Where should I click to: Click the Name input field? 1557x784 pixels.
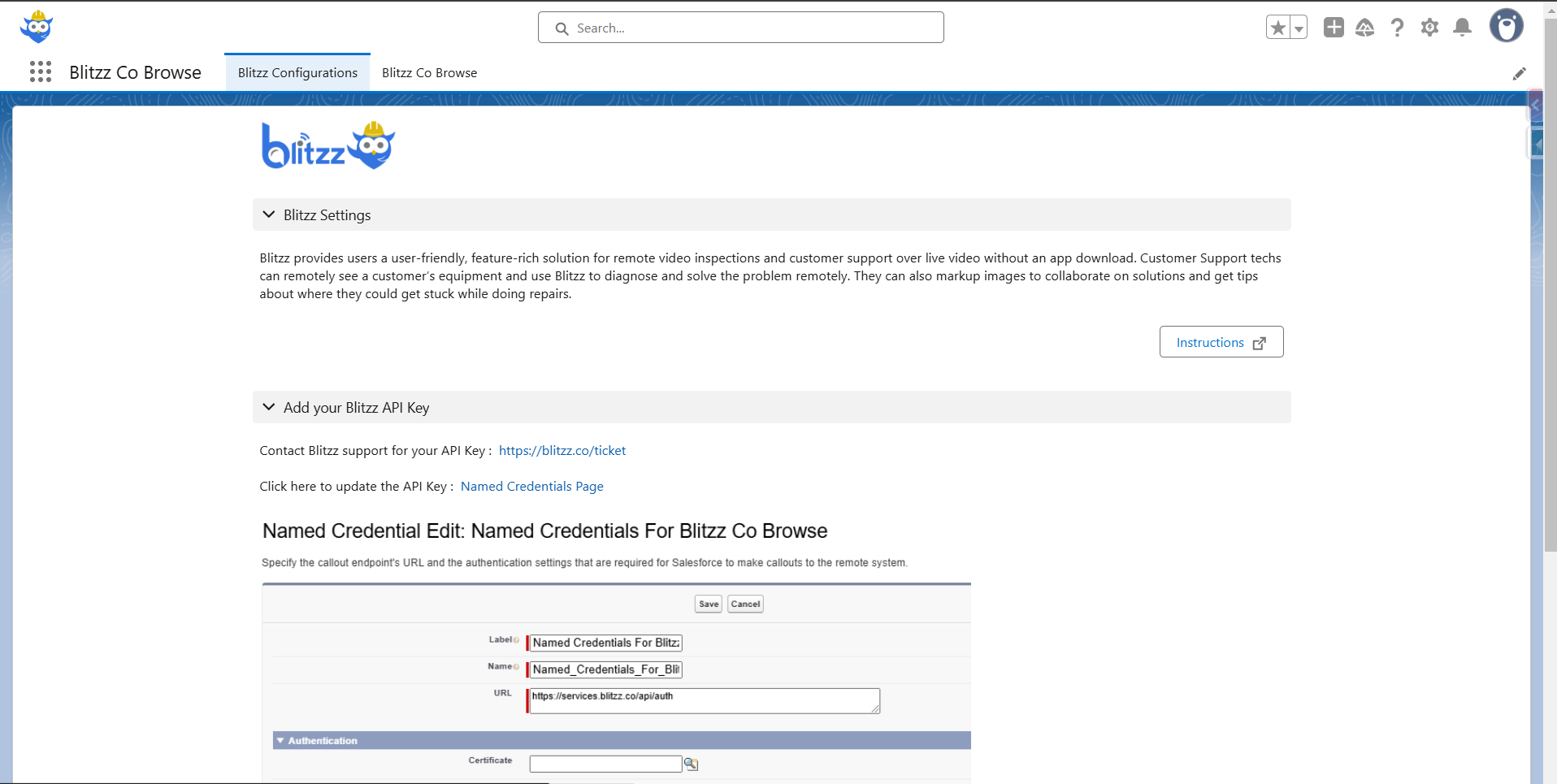pyautogui.click(x=605, y=669)
